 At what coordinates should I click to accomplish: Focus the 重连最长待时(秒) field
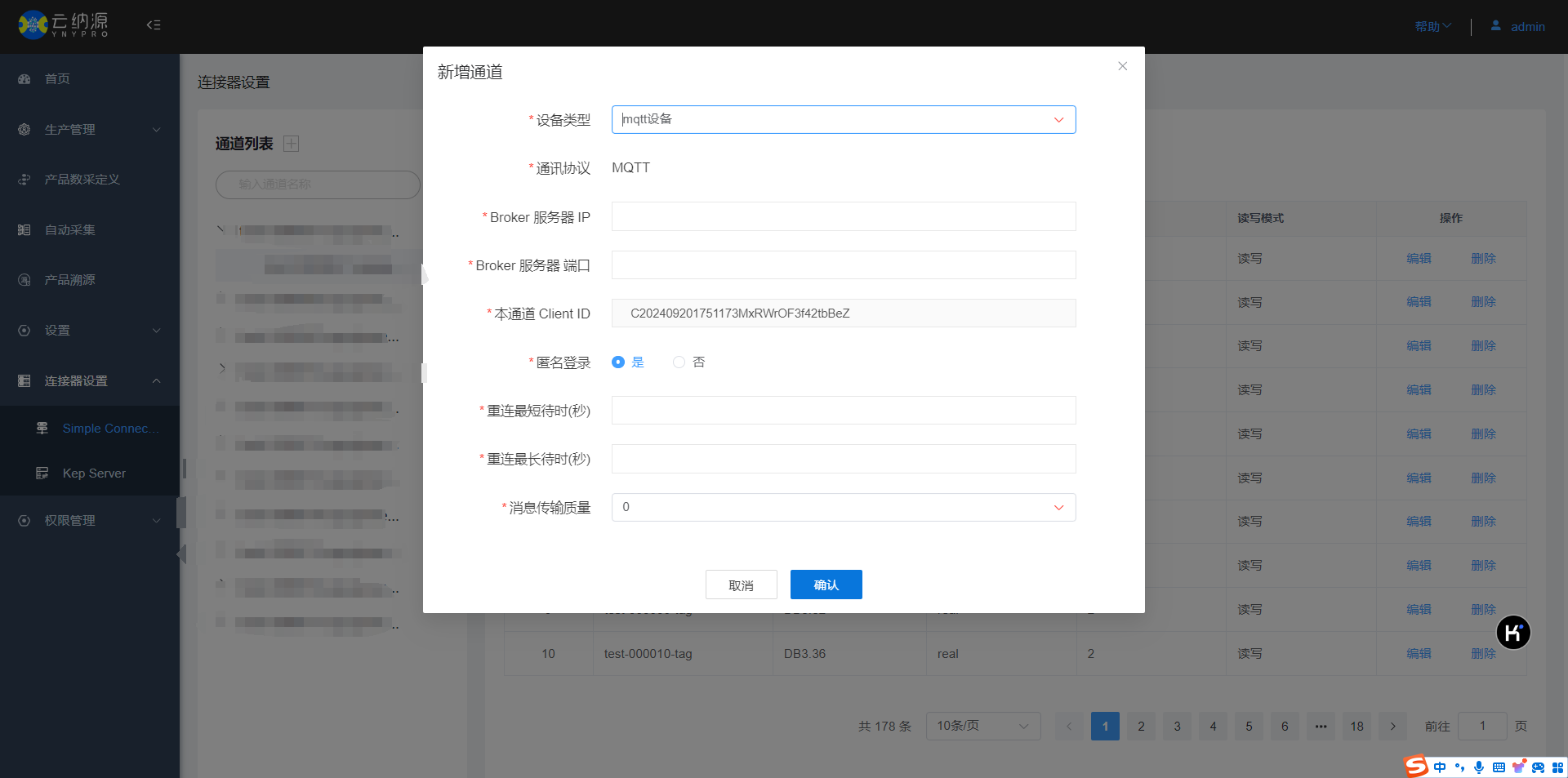pyautogui.click(x=844, y=460)
